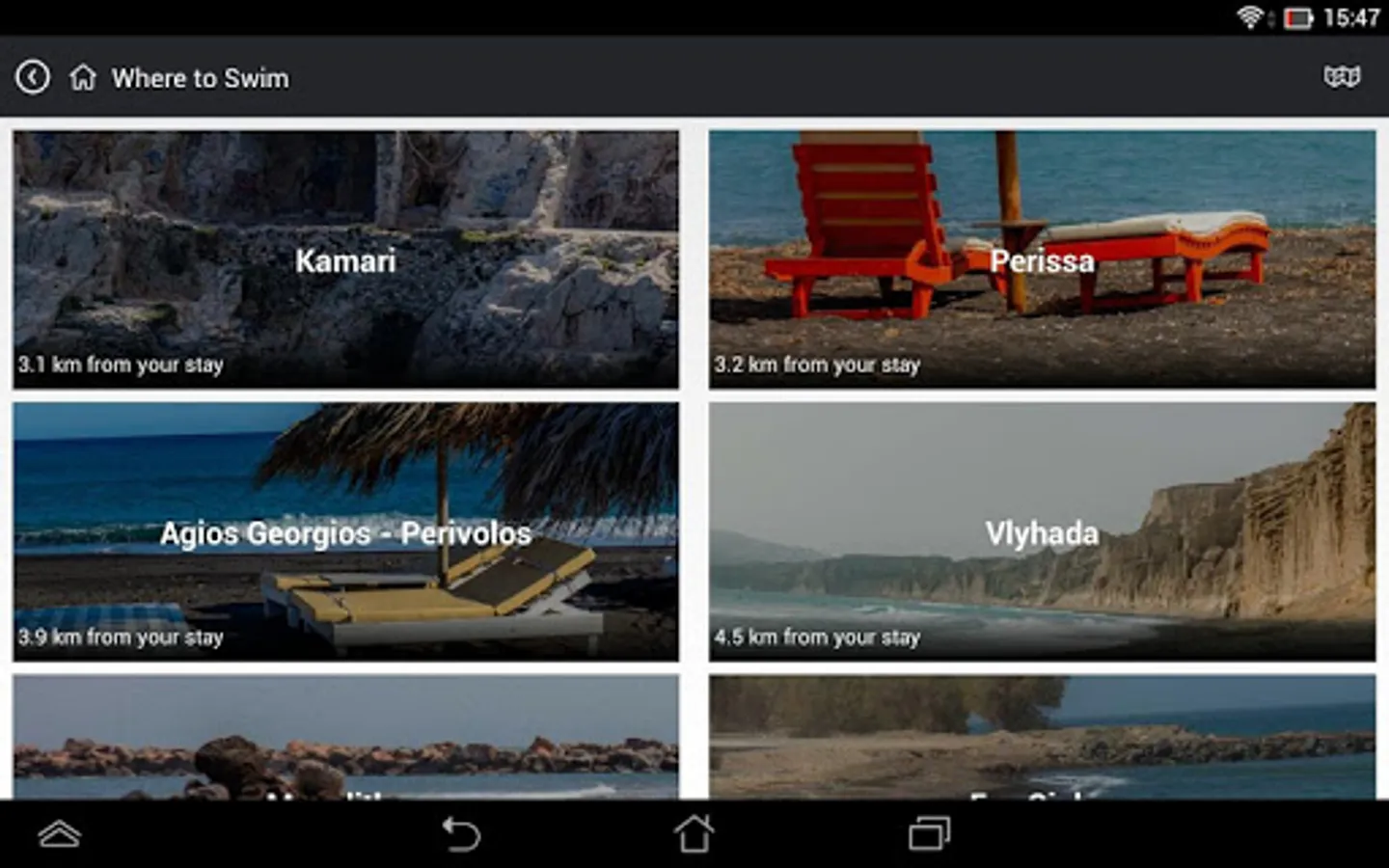
Task: Select '4.5 km from your stay' text
Action: tap(817, 637)
